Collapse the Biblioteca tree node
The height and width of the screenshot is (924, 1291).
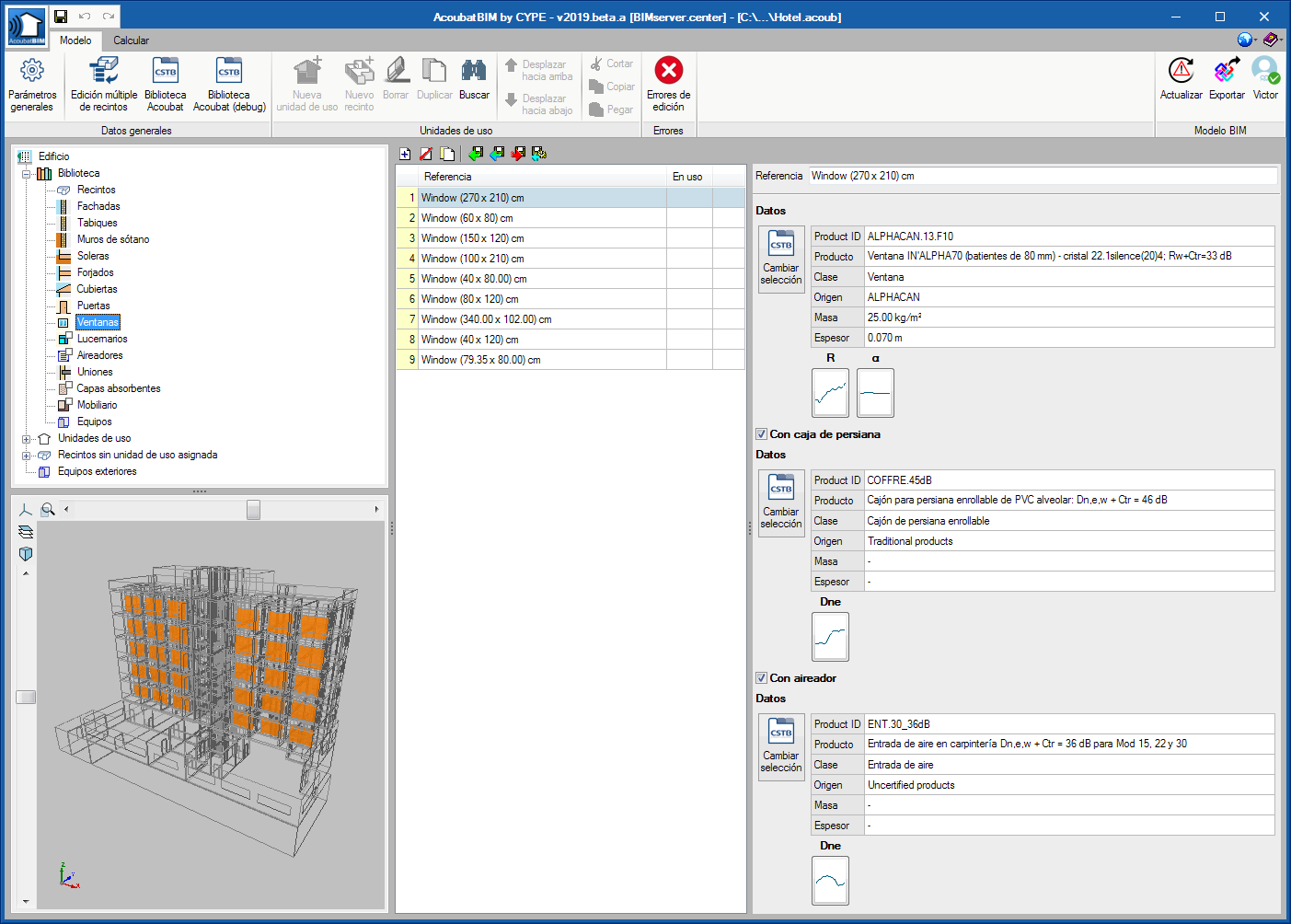click(27, 174)
